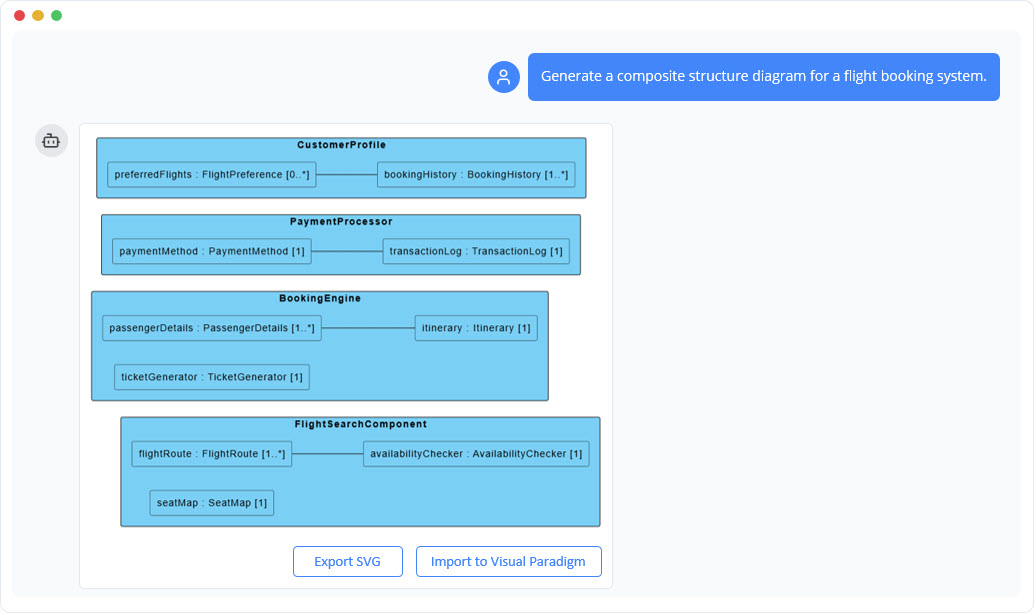The width and height of the screenshot is (1034, 613).
Task: Click the bookingHistory BookingHistory part
Action: coord(477,174)
